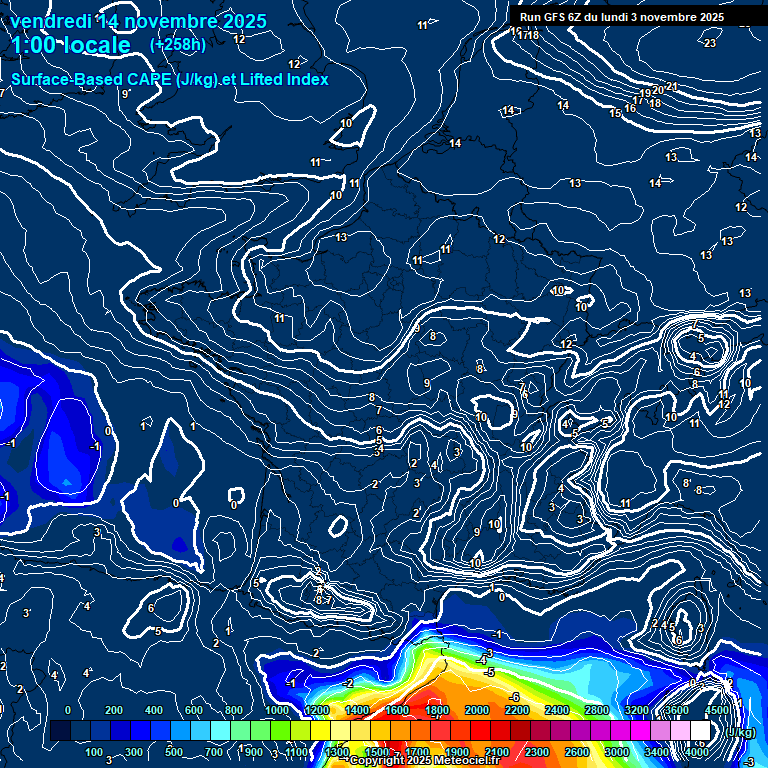Click the 'Run GFS 6Z du lundi 3 novembre 2025' banner
The image size is (768, 768).
coord(622,17)
